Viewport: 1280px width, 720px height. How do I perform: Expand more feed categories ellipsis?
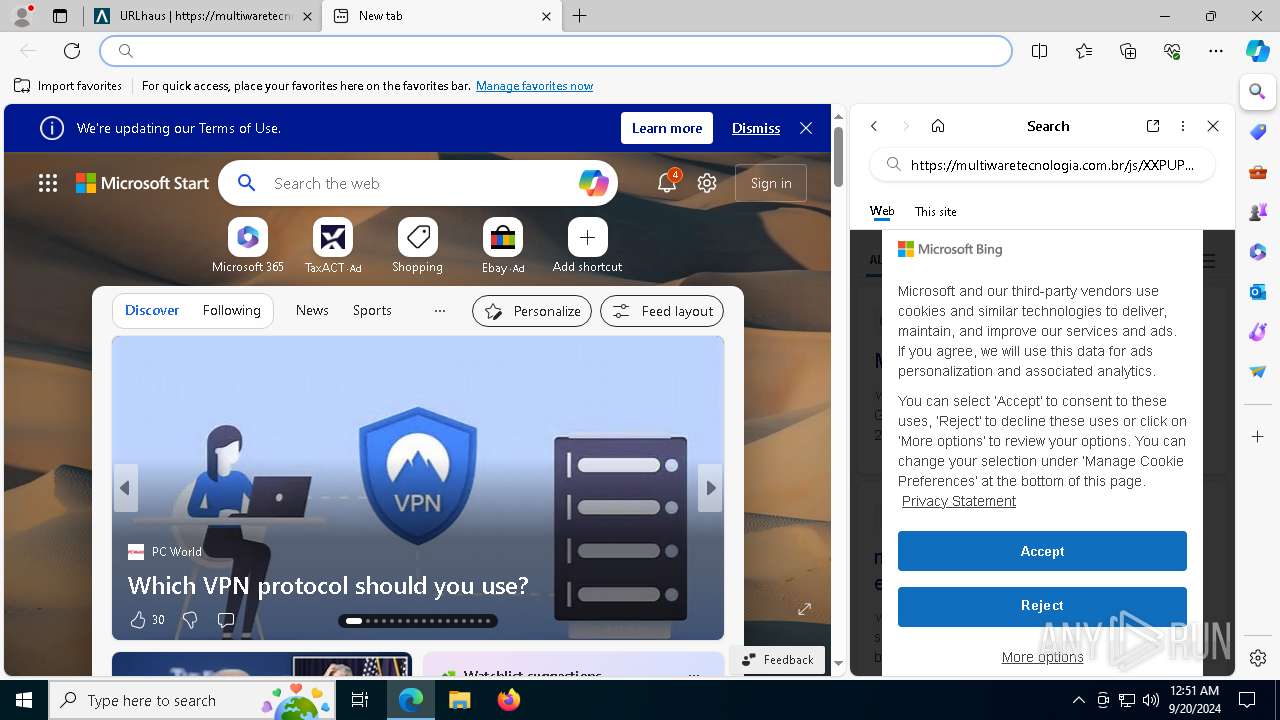tap(440, 310)
